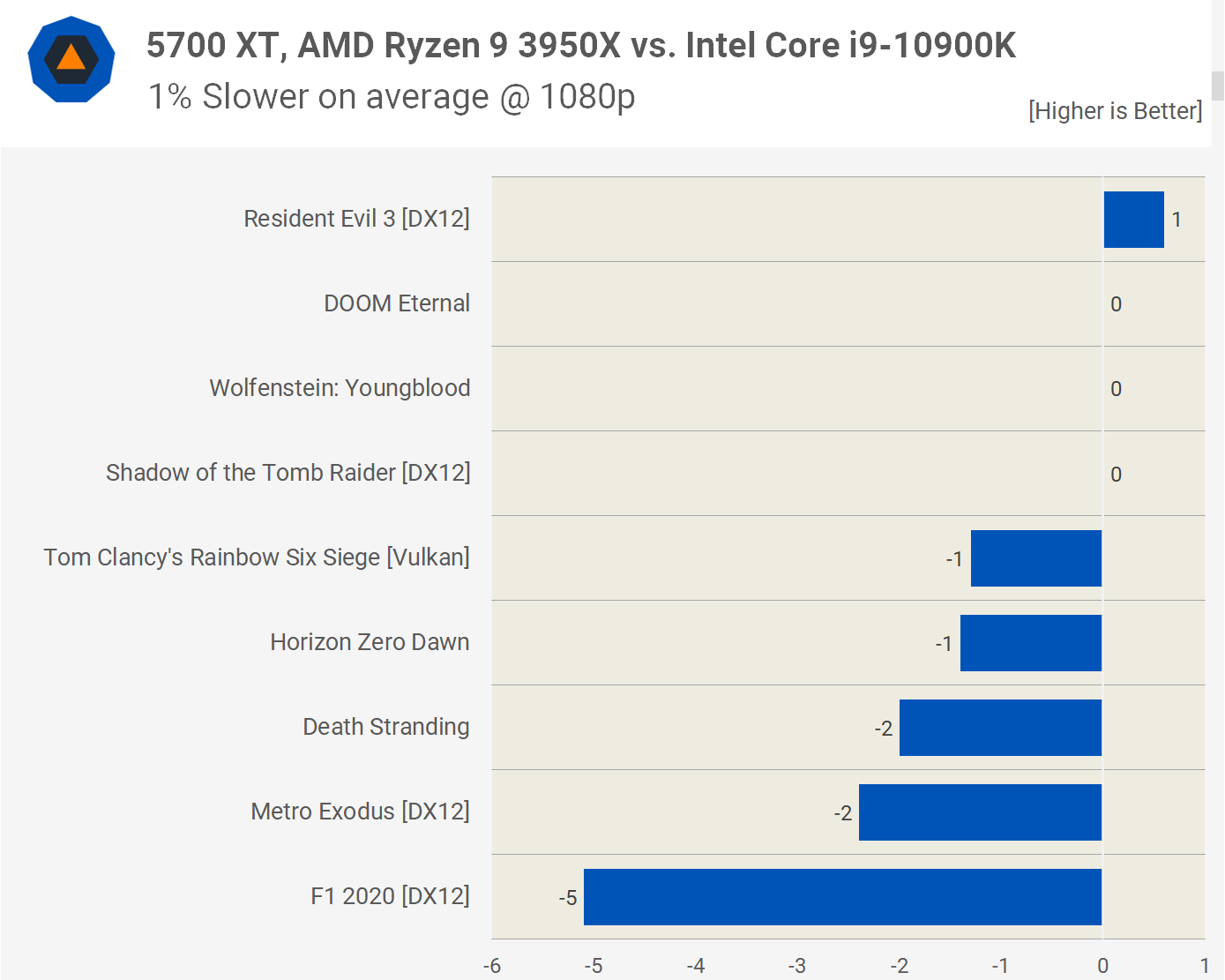The width and height of the screenshot is (1225, 980).
Task: Click the TechSpot octagon logo icon
Action: coord(71,59)
